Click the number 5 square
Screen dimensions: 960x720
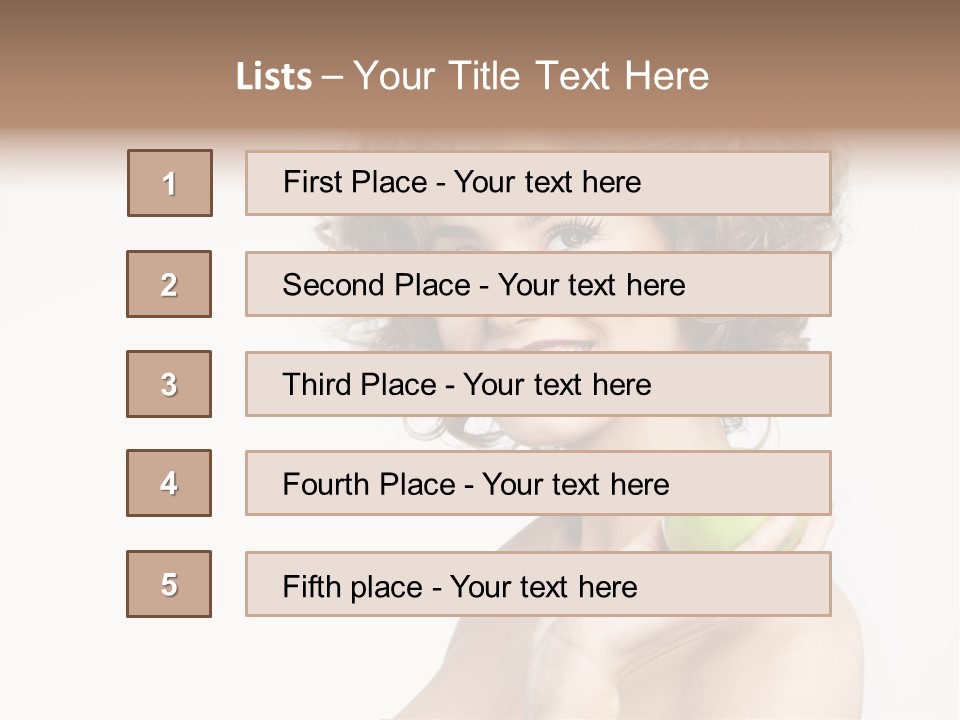(169, 584)
